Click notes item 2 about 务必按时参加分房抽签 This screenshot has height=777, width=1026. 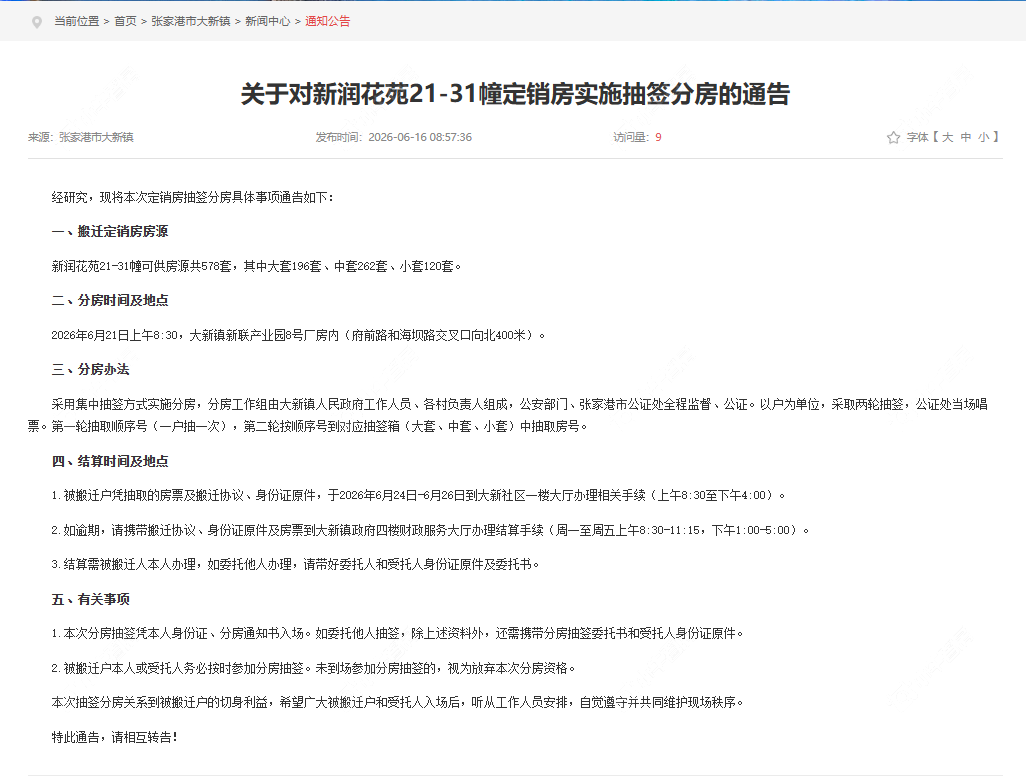[x=313, y=668]
